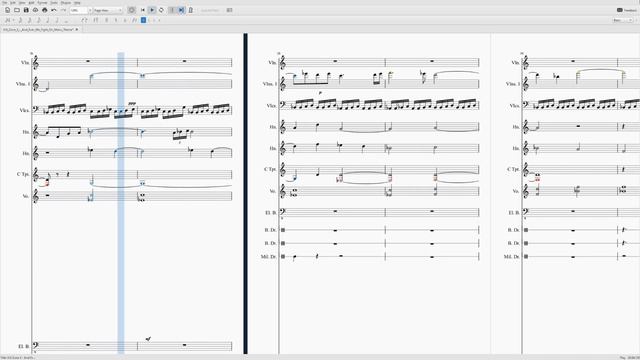
Task: Click the Ml. Dr. label on second page
Action: tap(269, 257)
